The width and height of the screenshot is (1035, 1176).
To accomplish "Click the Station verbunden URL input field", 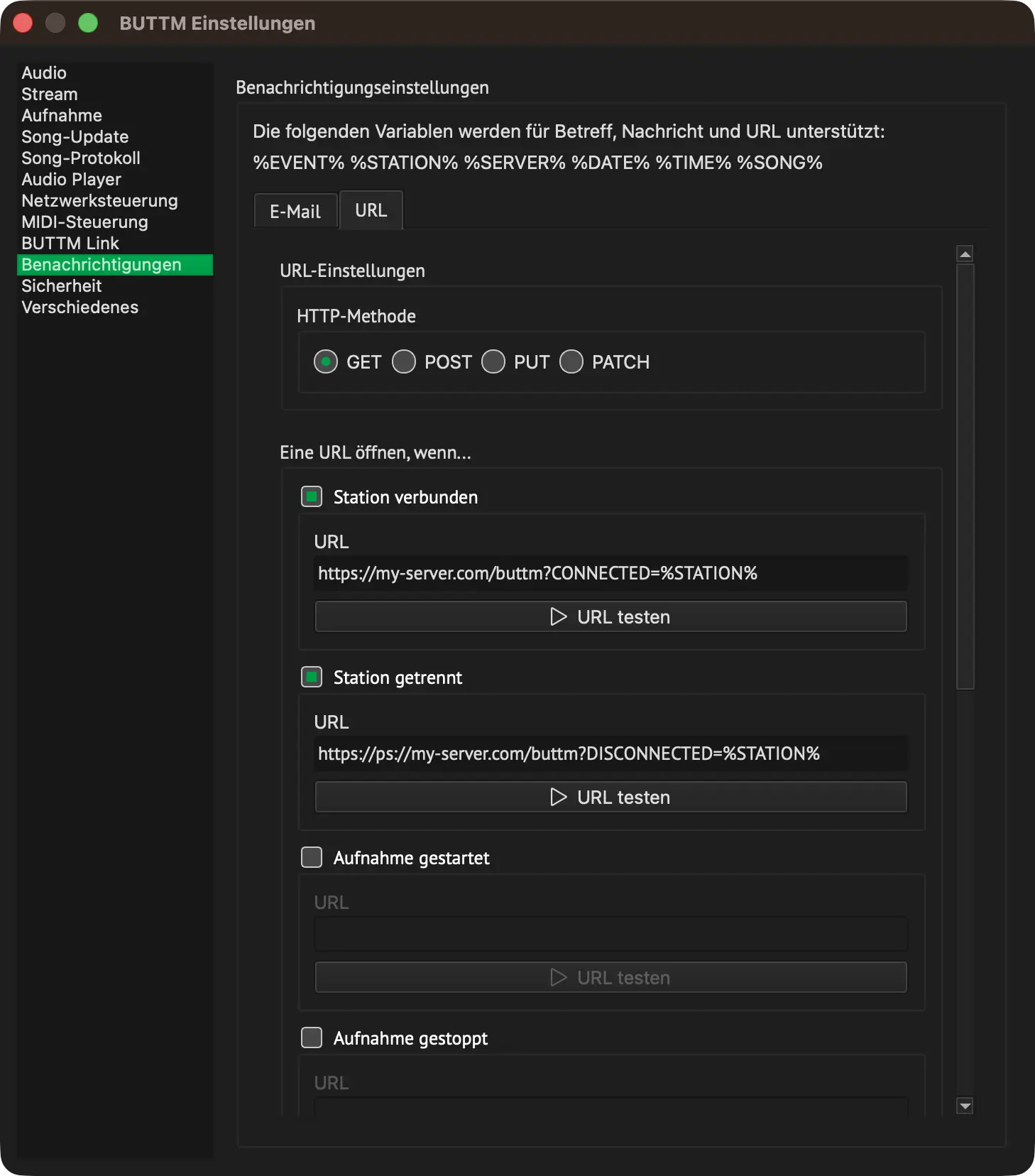I will (x=611, y=573).
